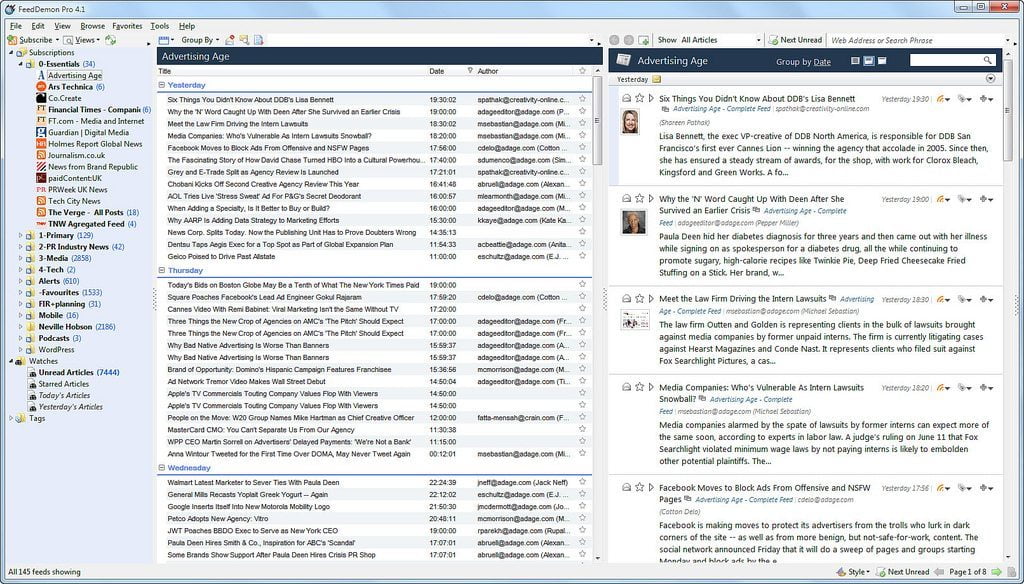Toggle the middle reading layout view button
This screenshot has width=1024, height=584.
pyautogui.click(x=869, y=61)
